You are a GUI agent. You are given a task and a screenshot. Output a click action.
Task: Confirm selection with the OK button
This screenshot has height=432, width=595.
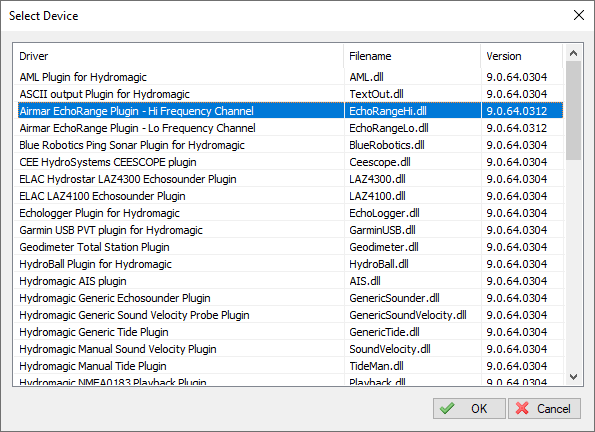tap(469, 408)
